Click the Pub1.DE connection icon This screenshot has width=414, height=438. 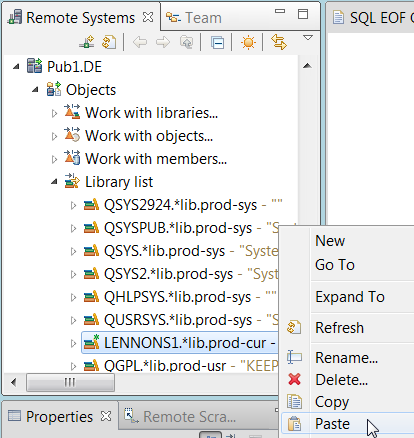point(35,66)
